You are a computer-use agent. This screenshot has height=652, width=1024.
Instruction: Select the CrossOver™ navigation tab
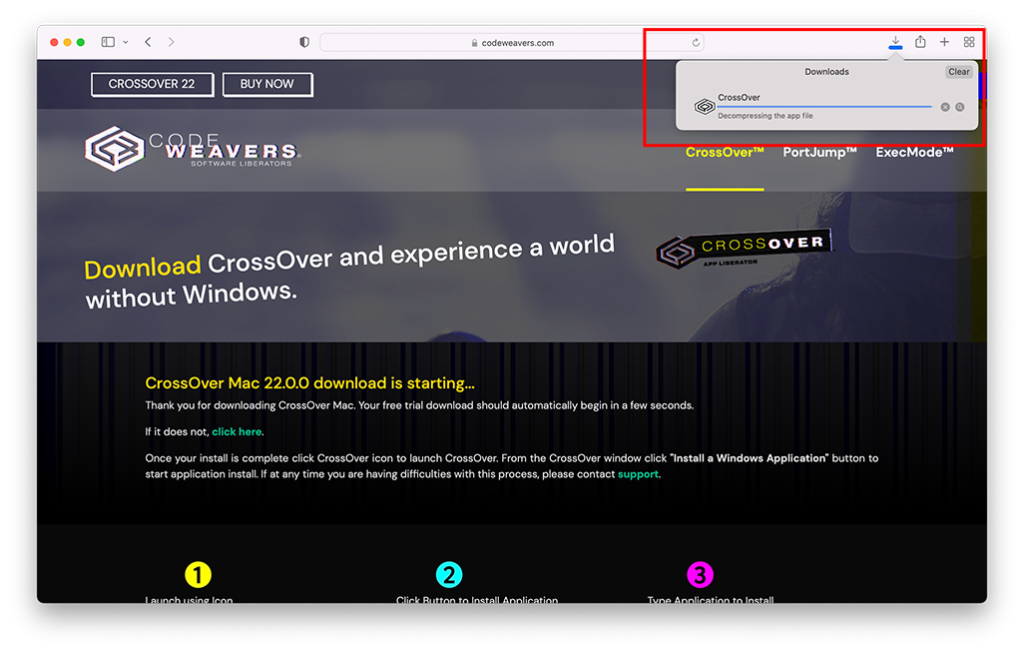pos(725,152)
